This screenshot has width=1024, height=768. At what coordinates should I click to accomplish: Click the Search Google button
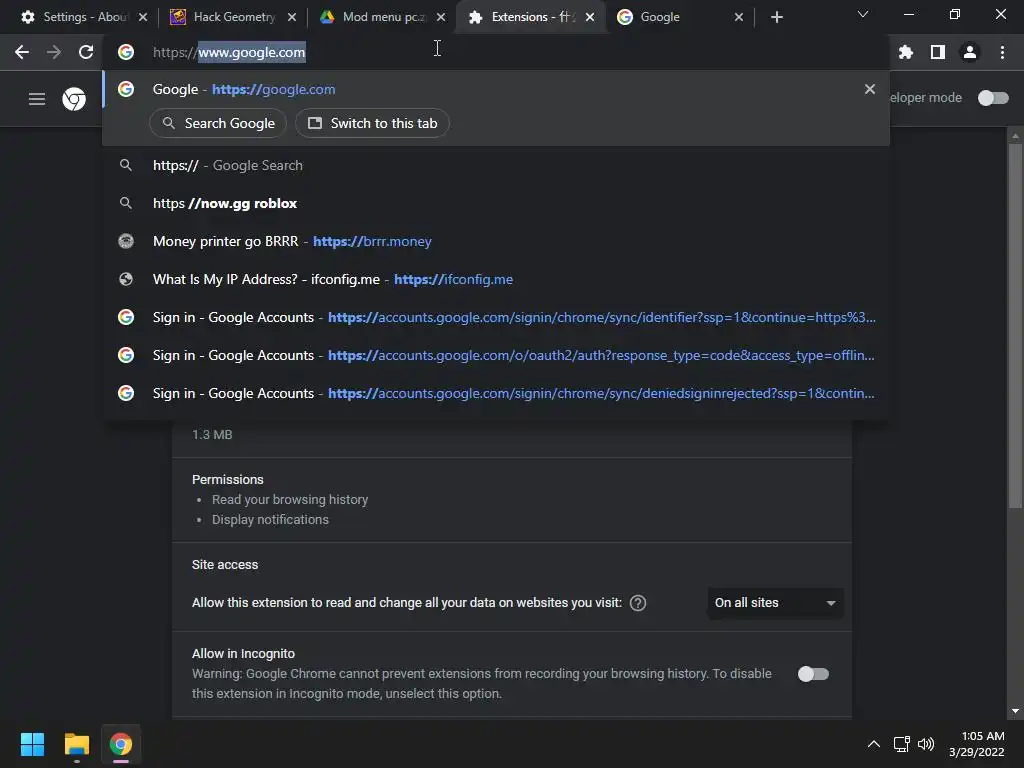(x=218, y=123)
